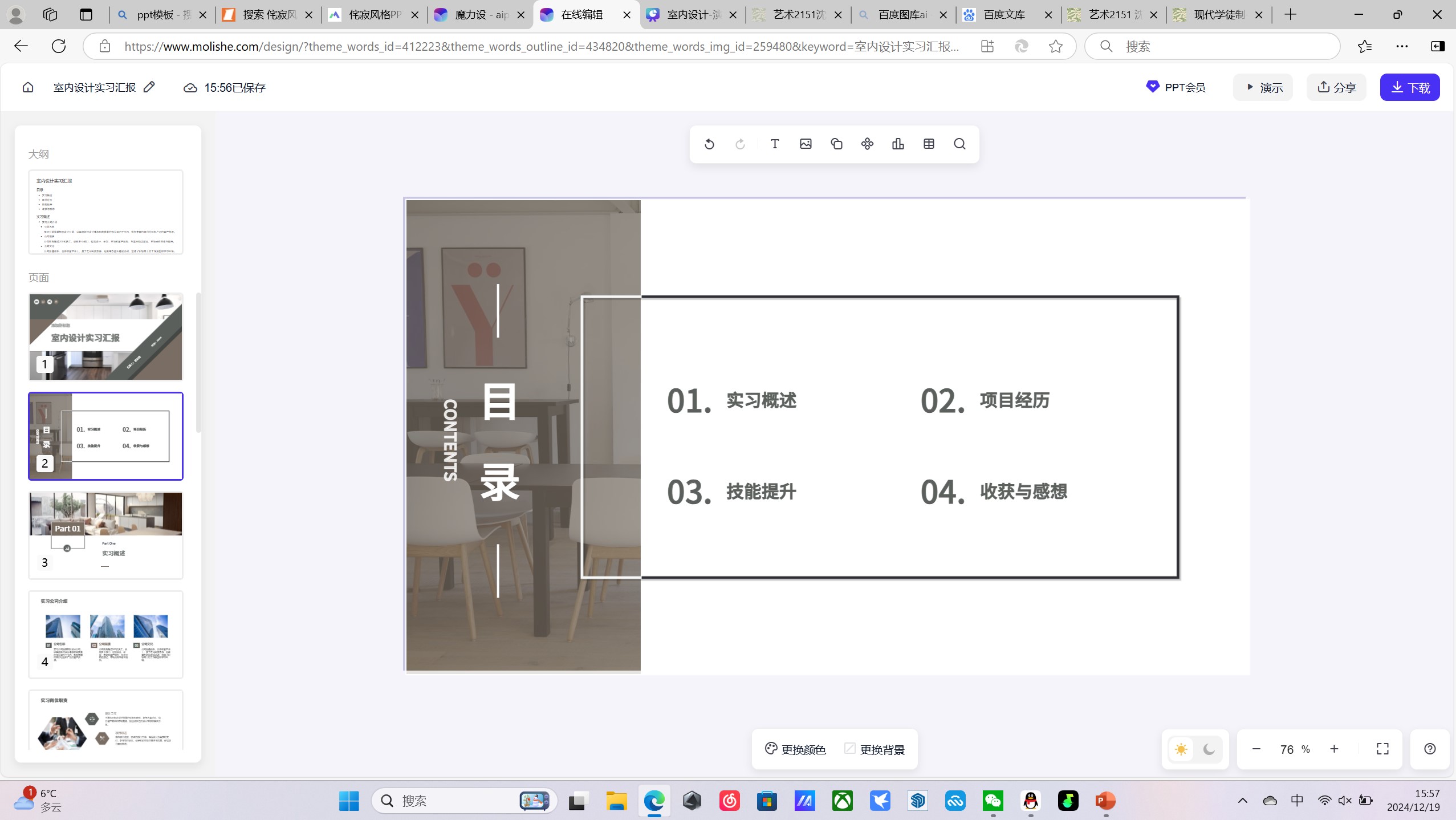This screenshot has width=1456, height=820.
Task: Insert a table using grid icon
Action: (929, 144)
